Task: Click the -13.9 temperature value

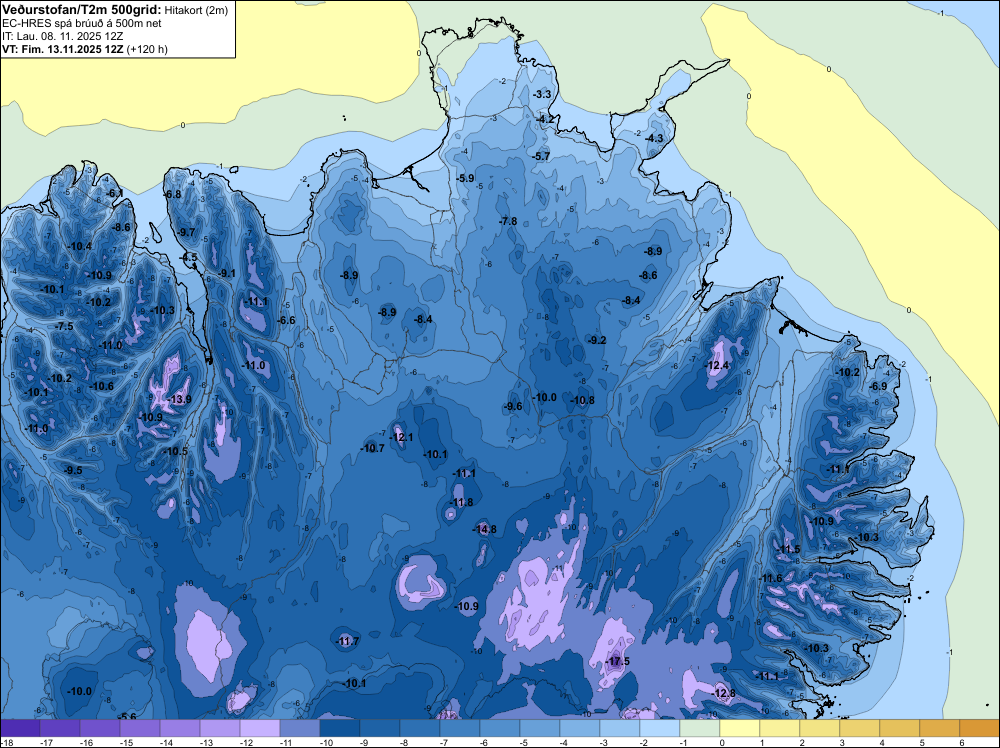Action: click(179, 399)
